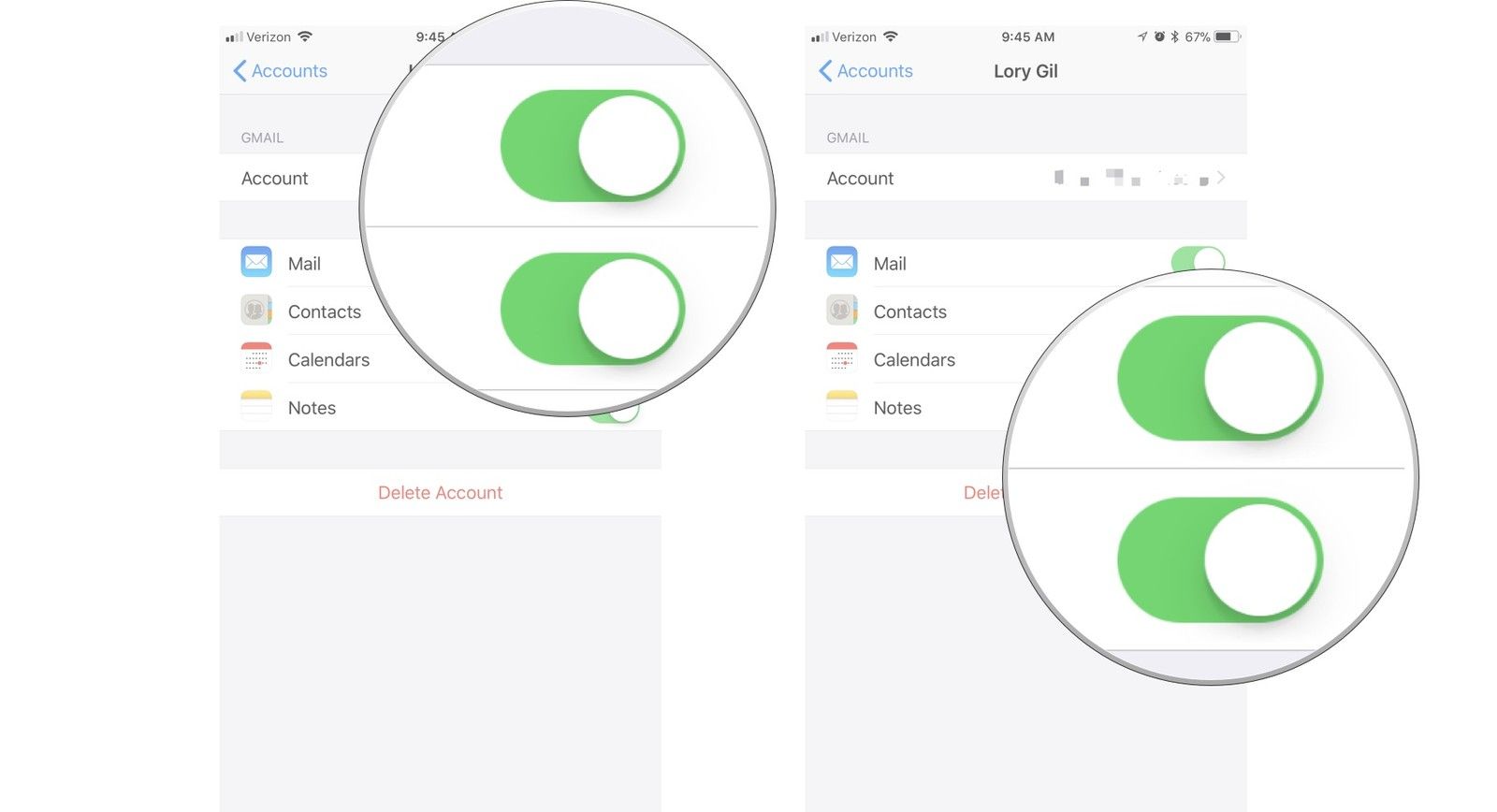This screenshot has width=1497, height=812.
Task: Tap the back chevron beside Lory Gil title
Action: [x=825, y=71]
